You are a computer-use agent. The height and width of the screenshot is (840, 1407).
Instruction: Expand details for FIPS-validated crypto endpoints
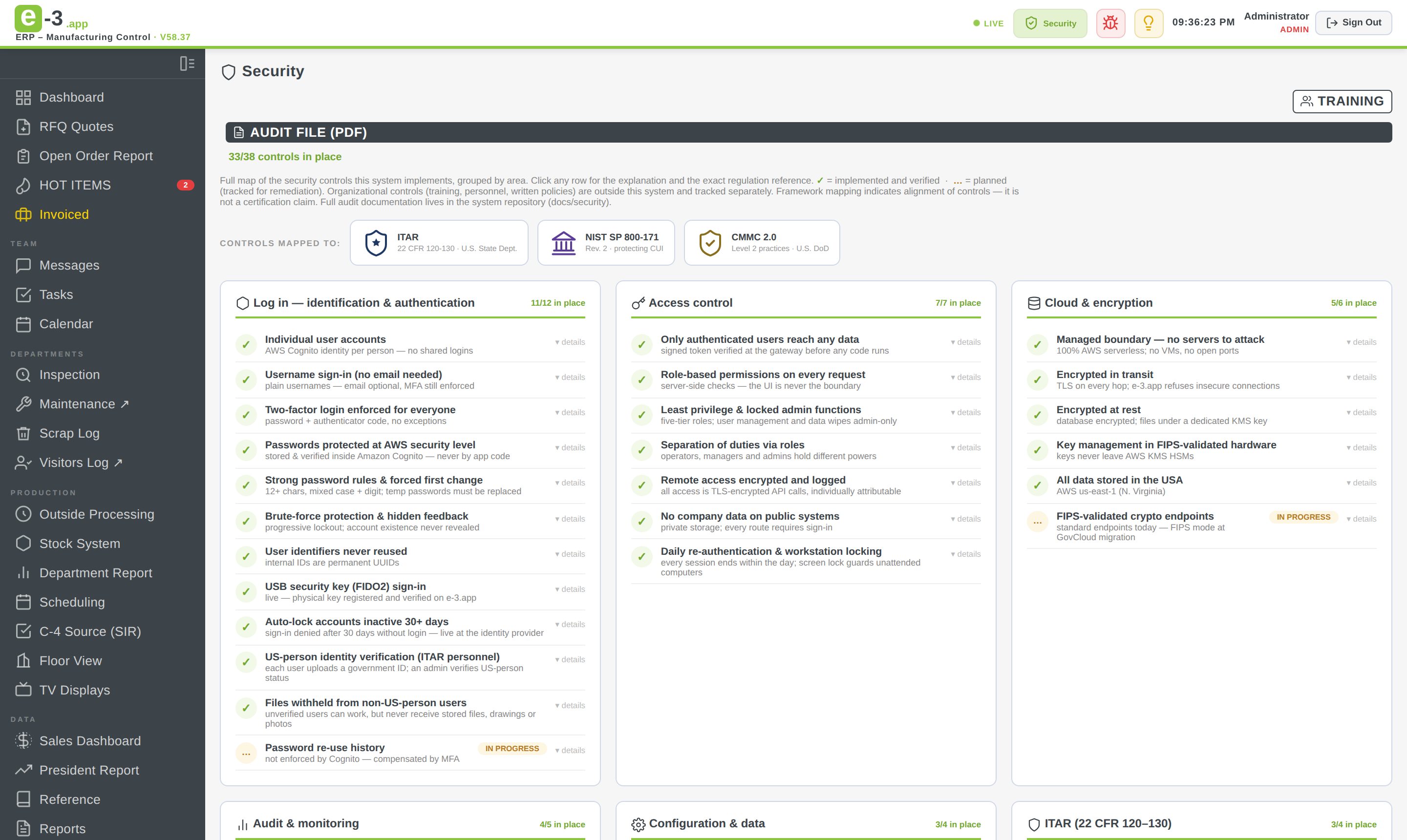[1362, 519]
